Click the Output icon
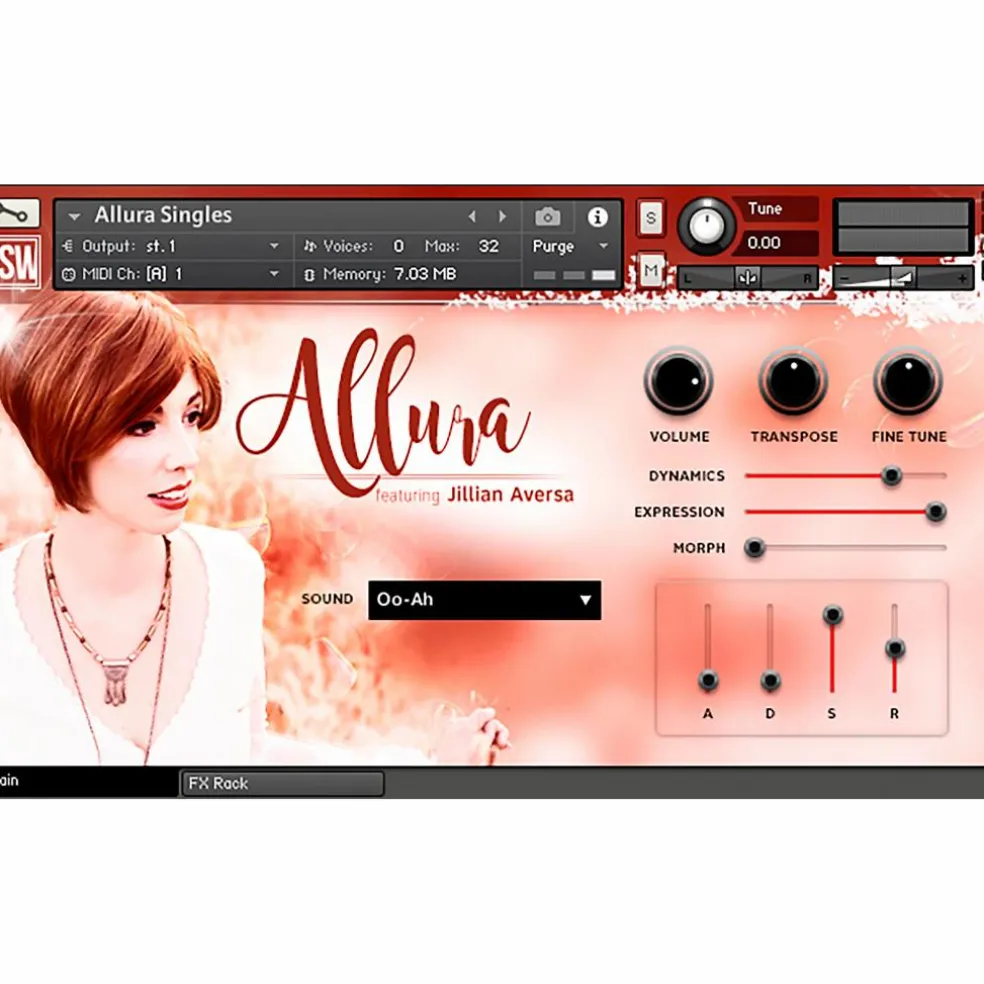 coord(68,246)
